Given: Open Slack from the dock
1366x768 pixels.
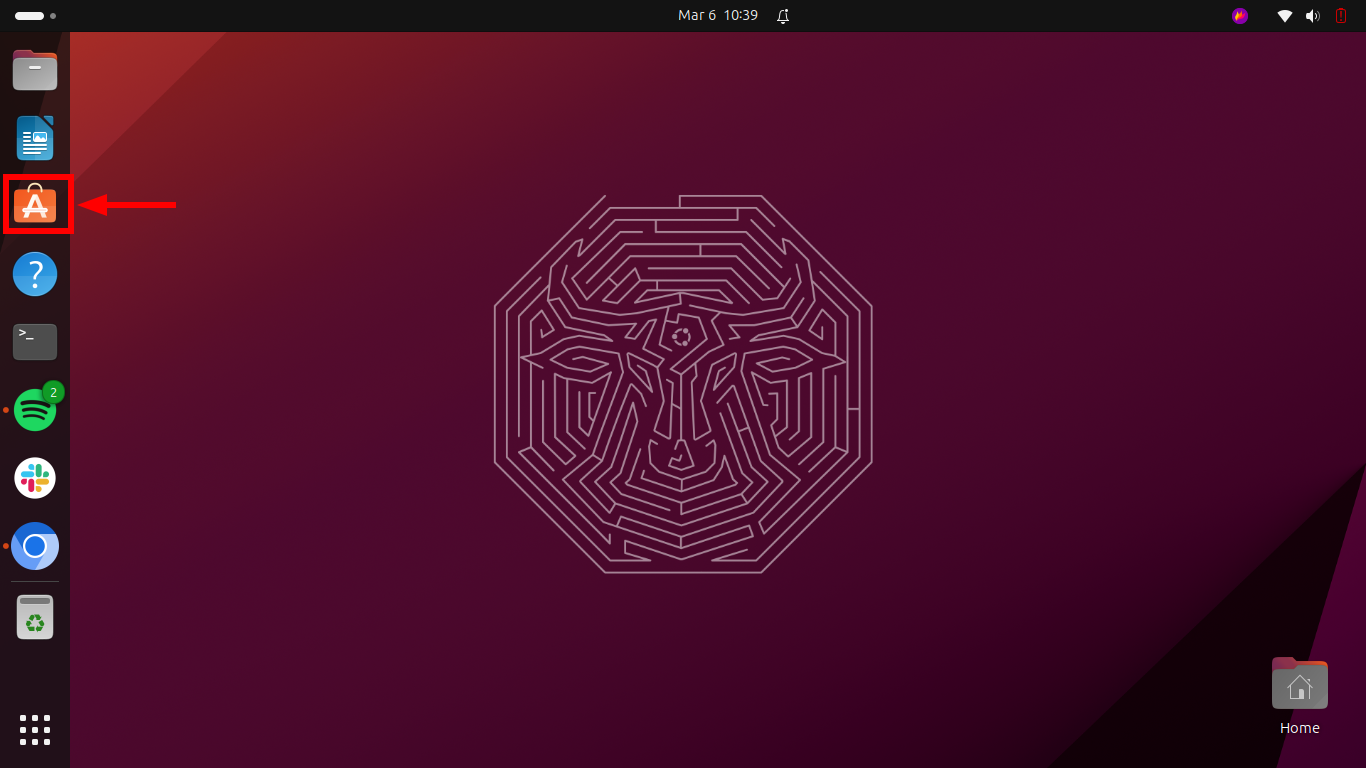Looking at the screenshot, I should (x=35, y=478).
